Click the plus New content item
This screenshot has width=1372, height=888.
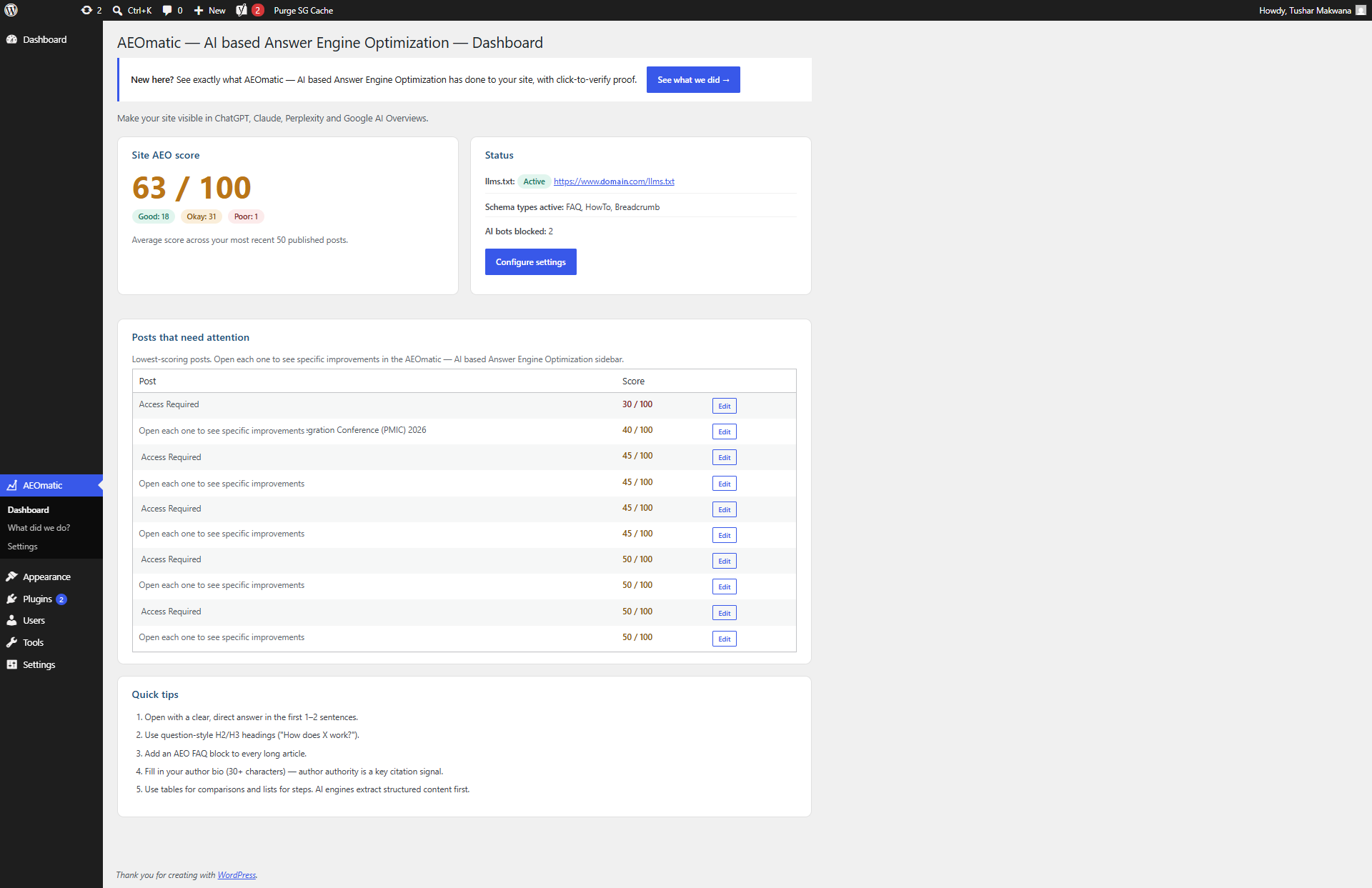[209, 10]
